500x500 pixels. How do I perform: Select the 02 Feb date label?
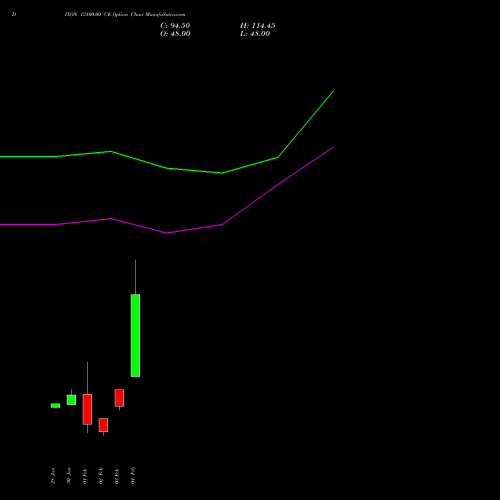pos(101,476)
